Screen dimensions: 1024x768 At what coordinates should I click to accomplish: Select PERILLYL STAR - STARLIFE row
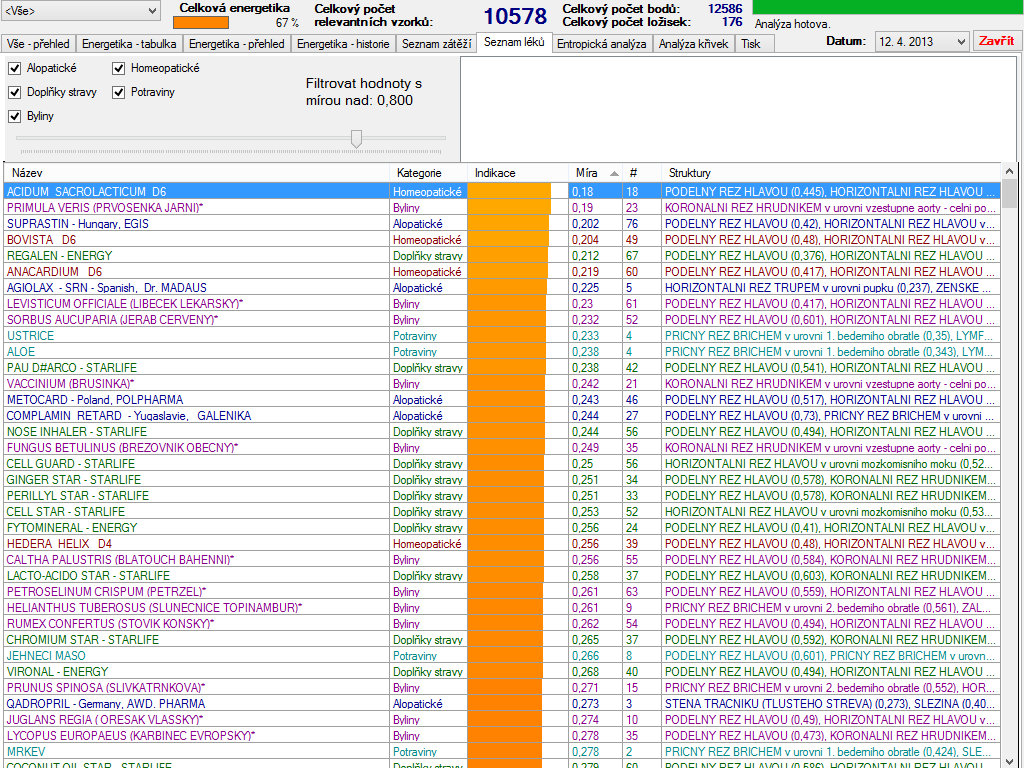502,496
